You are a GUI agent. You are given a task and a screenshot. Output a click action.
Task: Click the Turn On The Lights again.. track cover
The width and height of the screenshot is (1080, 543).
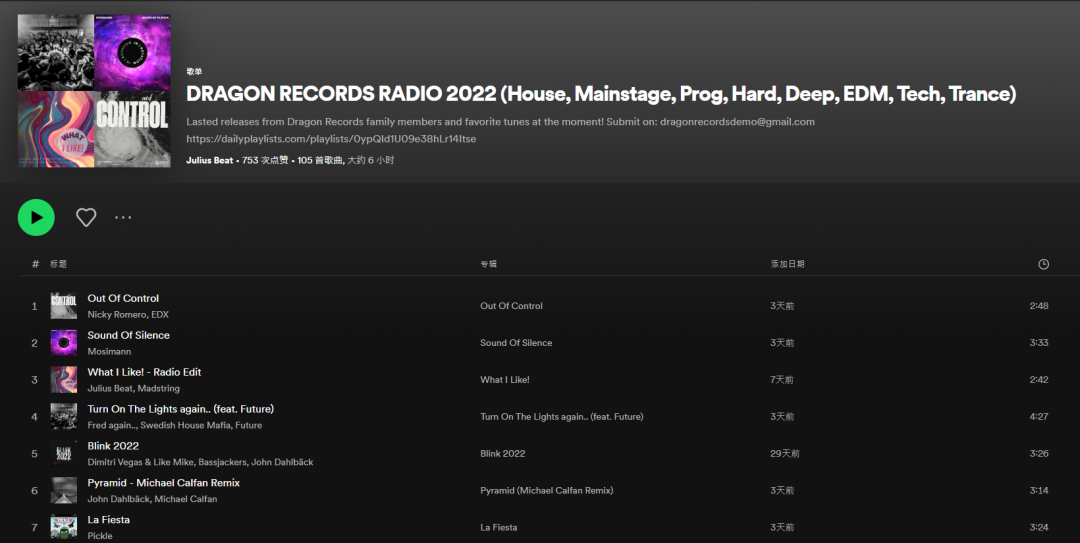point(63,417)
